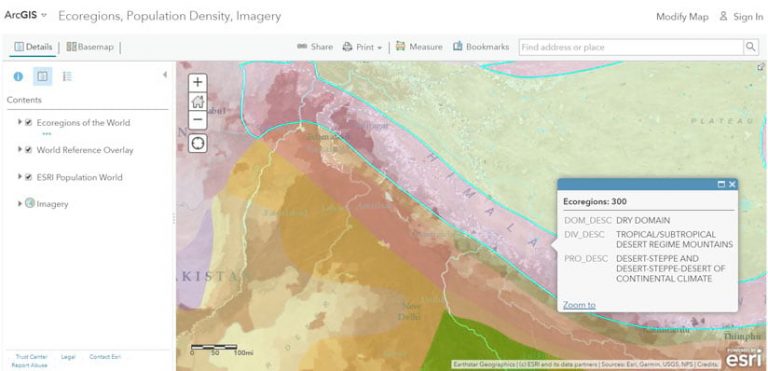Switch to the Basemap tab
The width and height of the screenshot is (768, 371).
pos(90,47)
